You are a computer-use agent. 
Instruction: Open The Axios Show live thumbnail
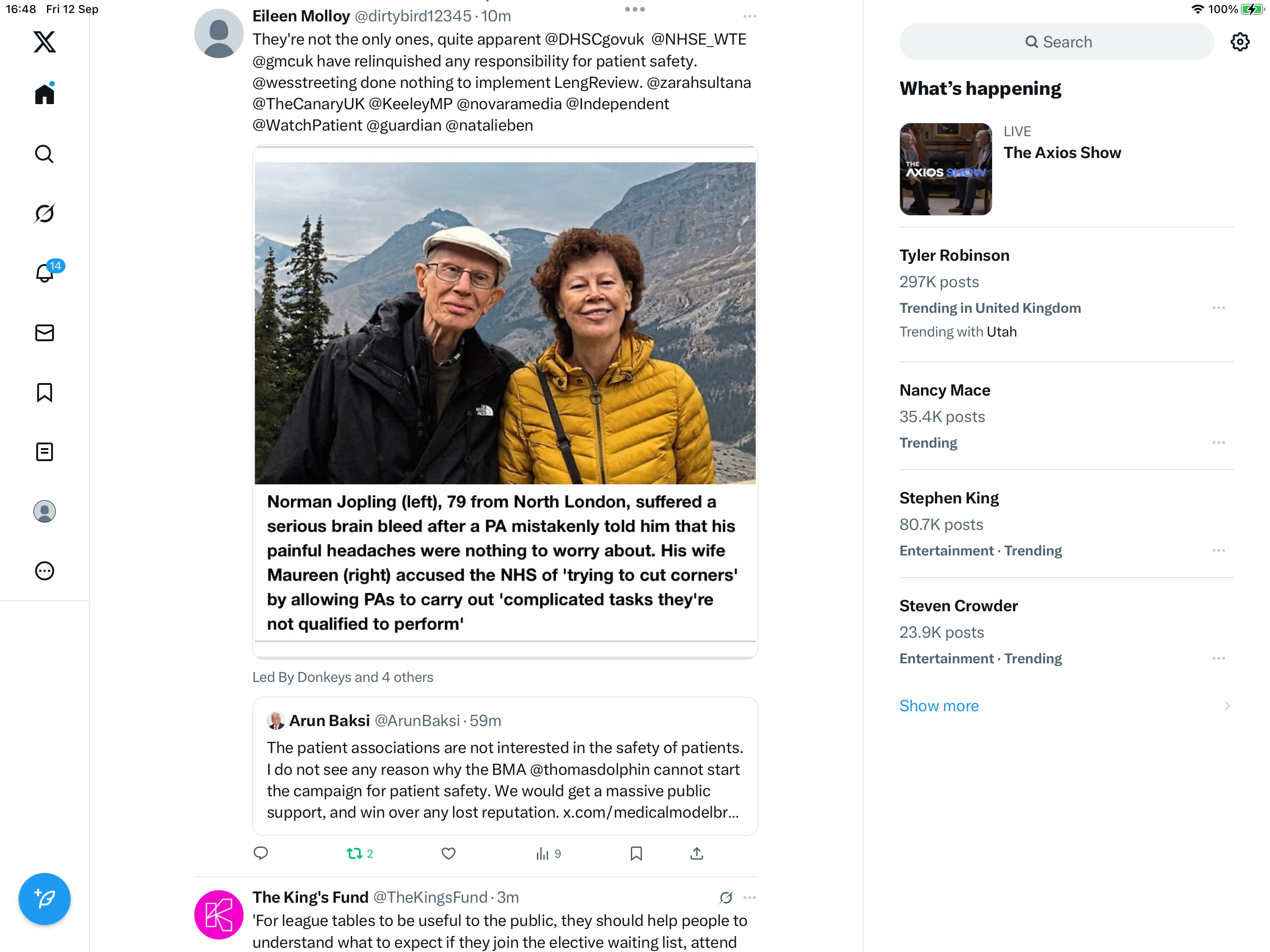tap(946, 169)
